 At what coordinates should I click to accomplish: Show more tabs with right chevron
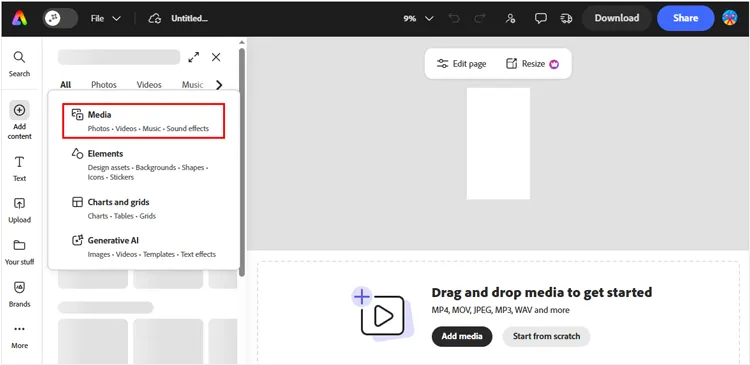[x=219, y=85]
